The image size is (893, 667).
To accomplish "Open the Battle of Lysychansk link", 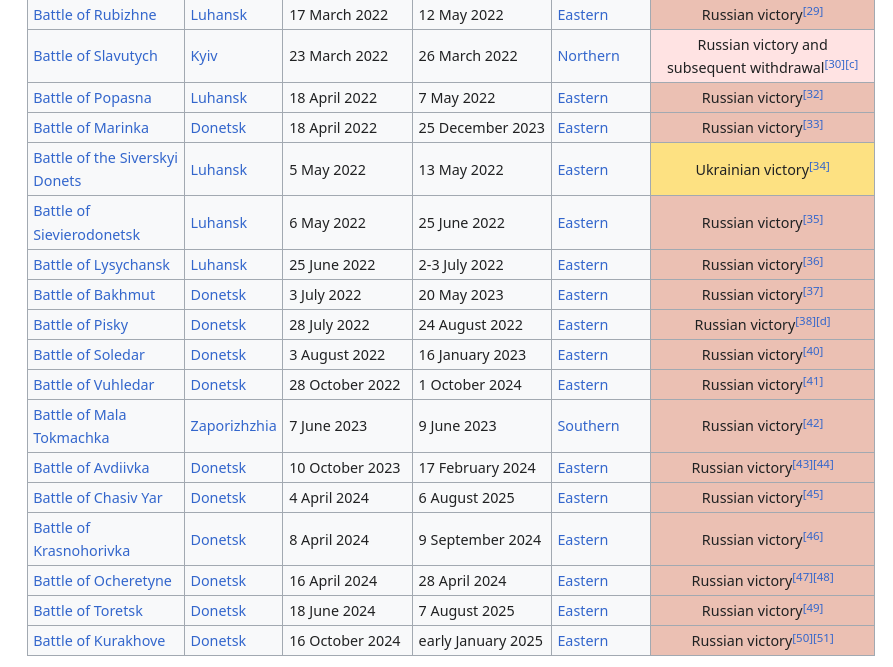I will [x=101, y=265].
